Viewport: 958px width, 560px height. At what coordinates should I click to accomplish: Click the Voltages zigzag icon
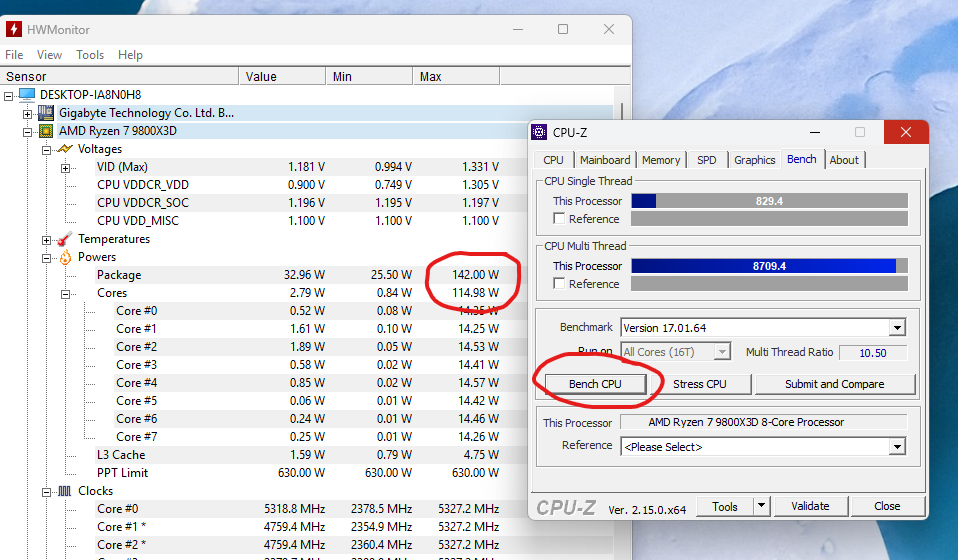coord(65,149)
